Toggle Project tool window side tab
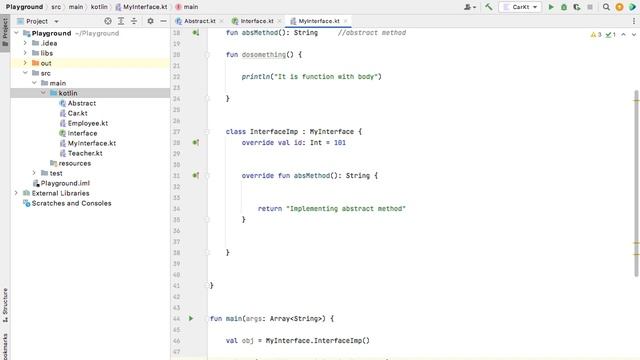The width and height of the screenshot is (640, 360). click(x=5, y=33)
